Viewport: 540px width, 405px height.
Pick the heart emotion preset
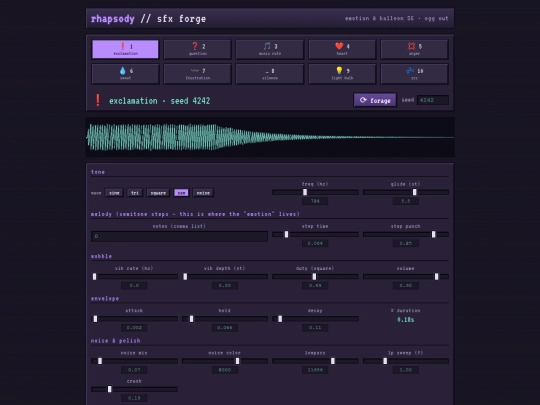click(342, 49)
